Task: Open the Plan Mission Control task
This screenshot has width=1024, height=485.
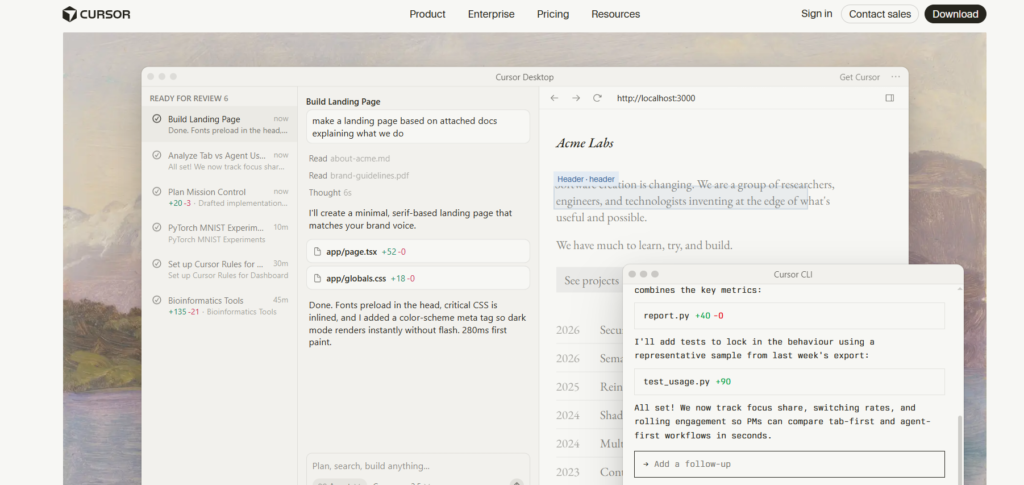Action: (x=219, y=197)
